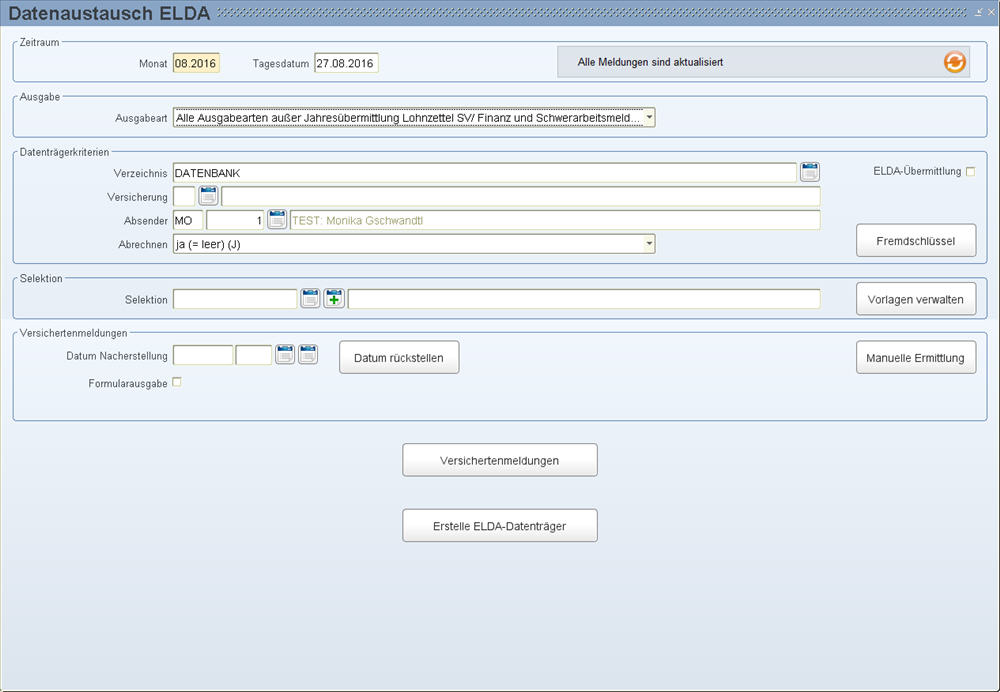
Task: Click the Datum rückstellen button
Action: [399, 357]
